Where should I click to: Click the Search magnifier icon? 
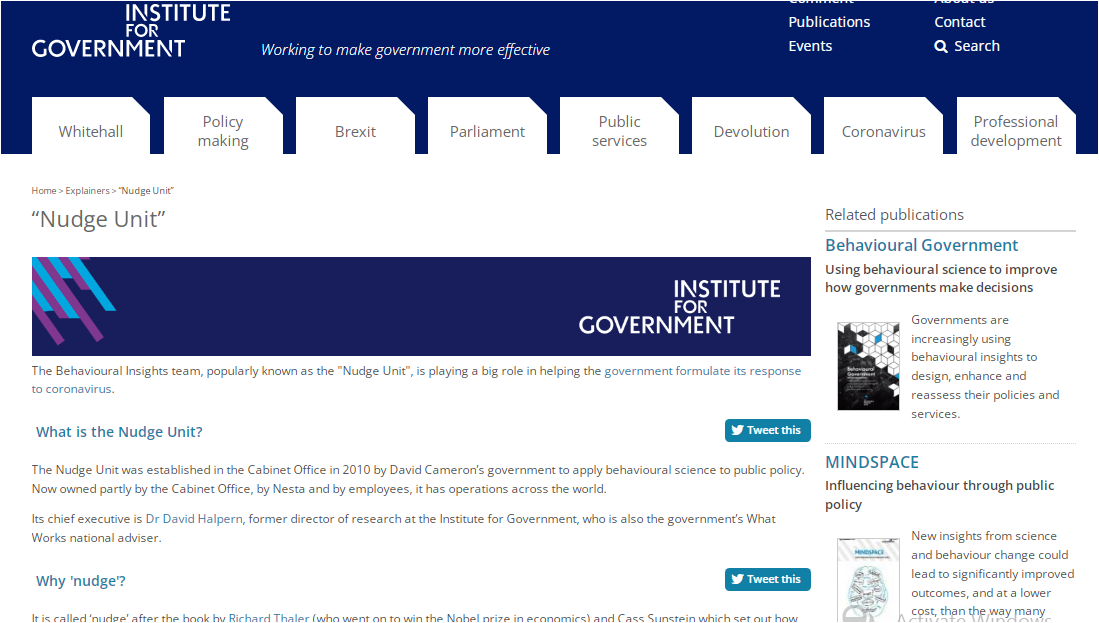click(941, 46)
